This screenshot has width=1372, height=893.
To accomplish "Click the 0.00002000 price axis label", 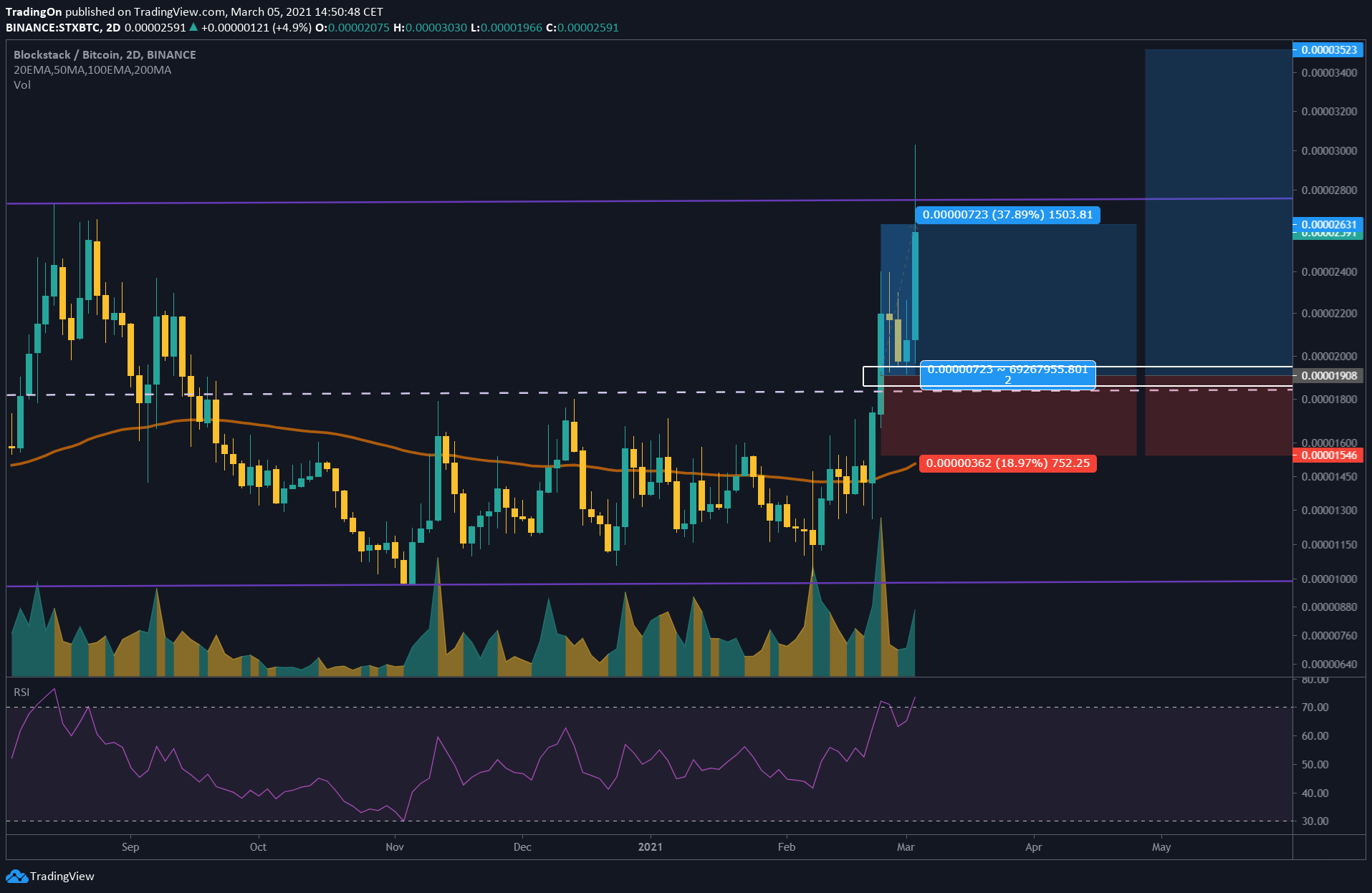I will click(x=1329, y=356).
